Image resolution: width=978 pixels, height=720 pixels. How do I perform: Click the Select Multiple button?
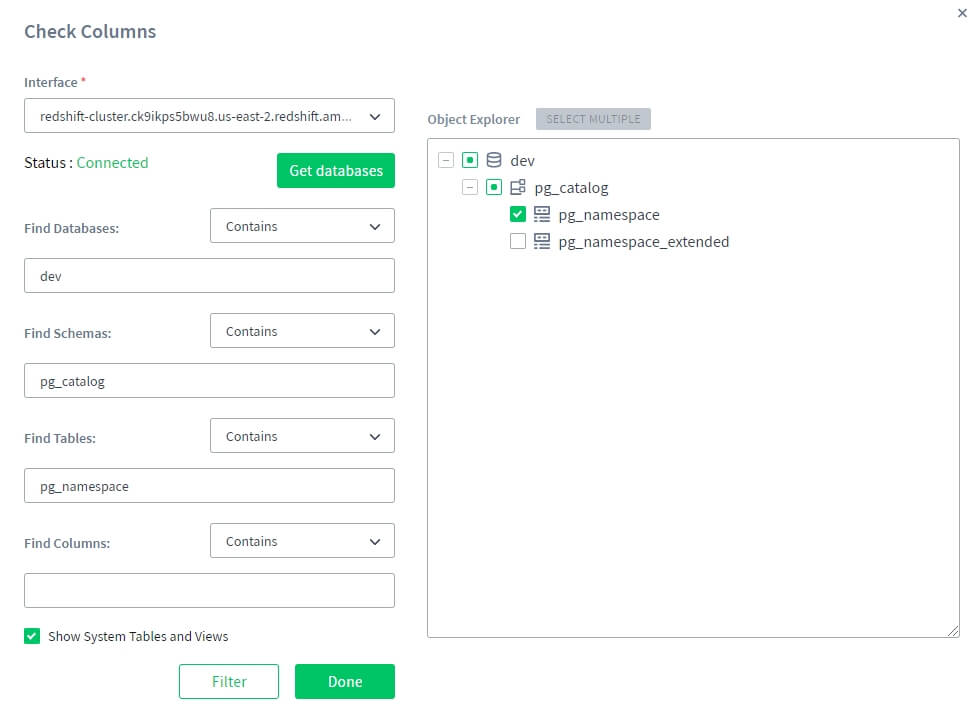593,119
